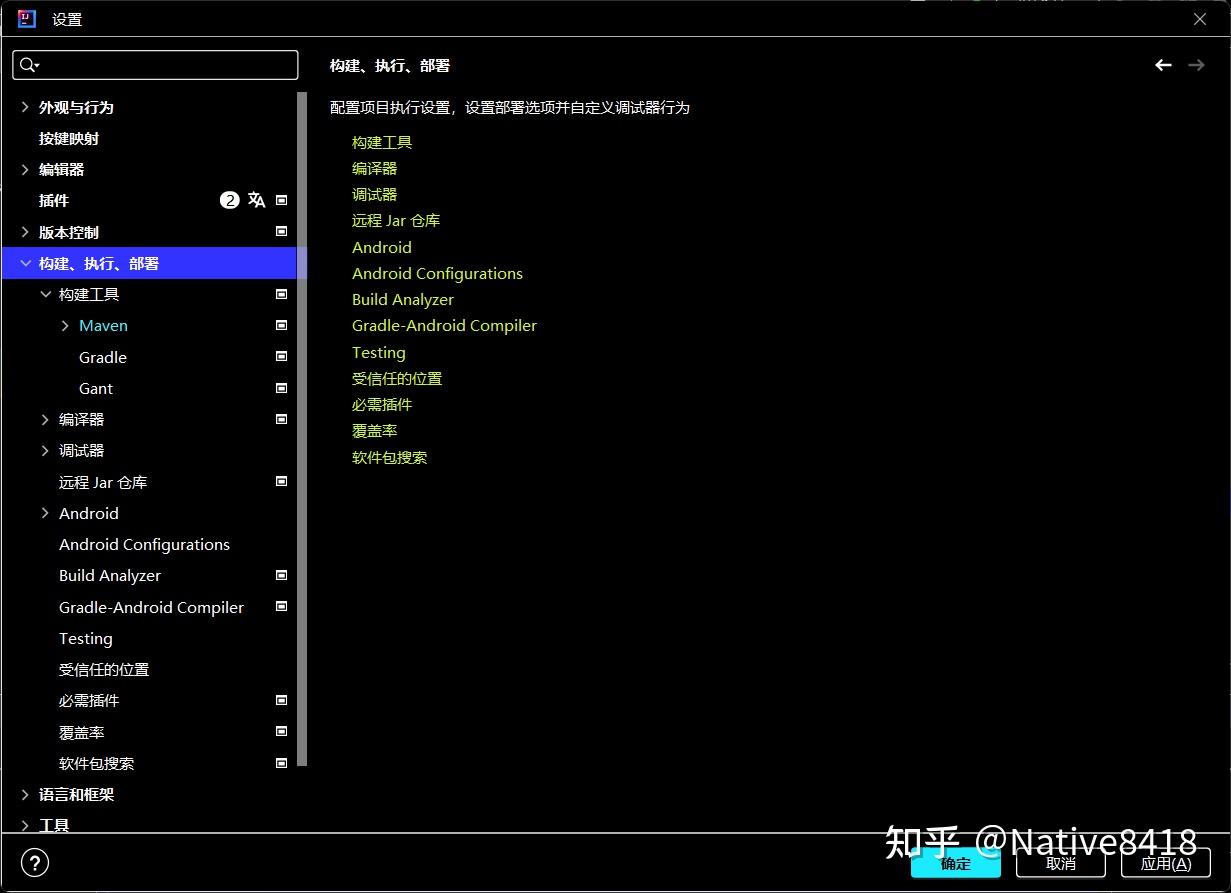Open the Gradle-Android Compiler settings link
The height and width of the screenshot is (893, 1231).
point(444,325)
